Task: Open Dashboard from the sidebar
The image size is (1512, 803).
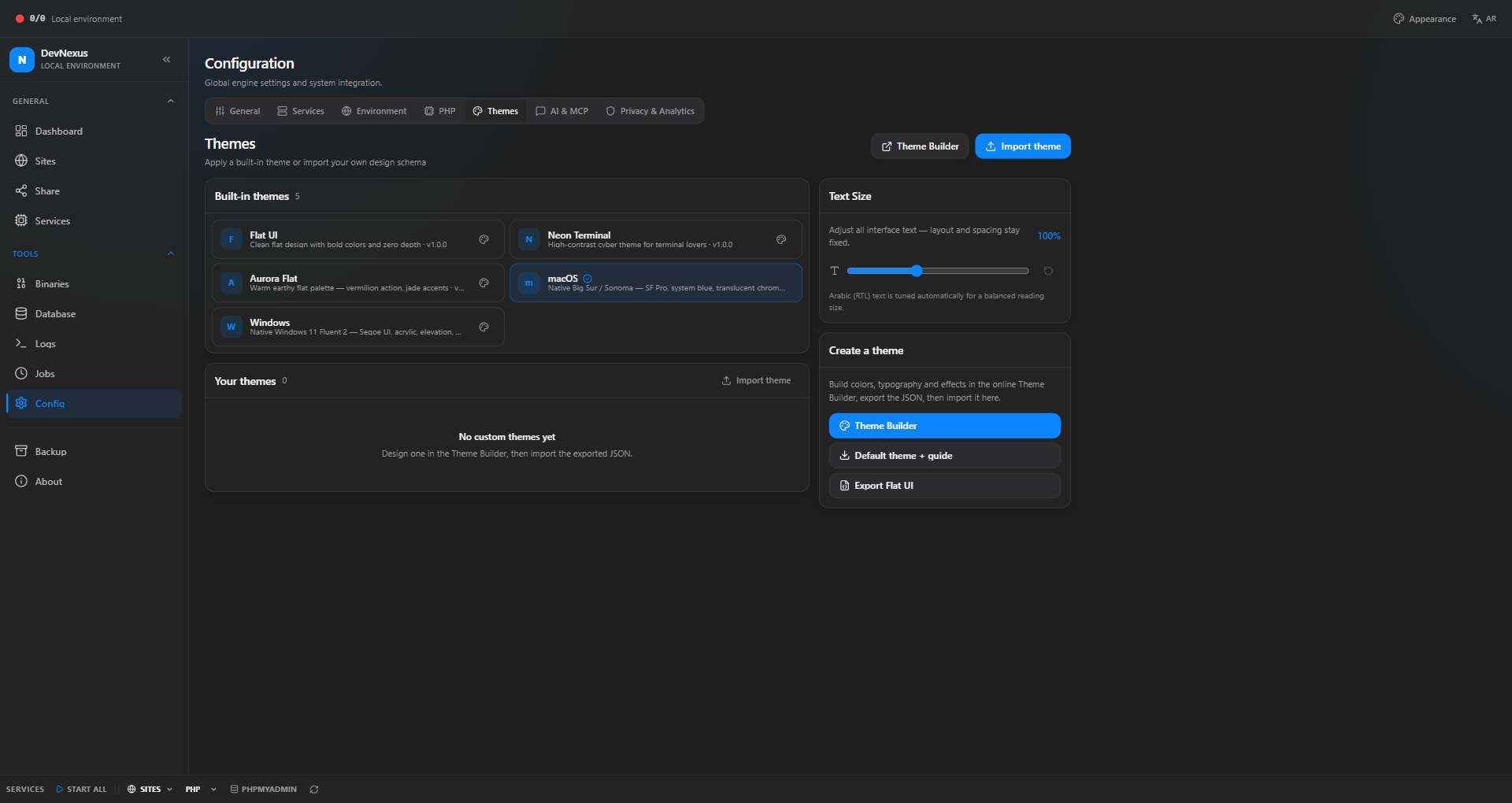Action: pyautogui.click(x=94, y=131)
